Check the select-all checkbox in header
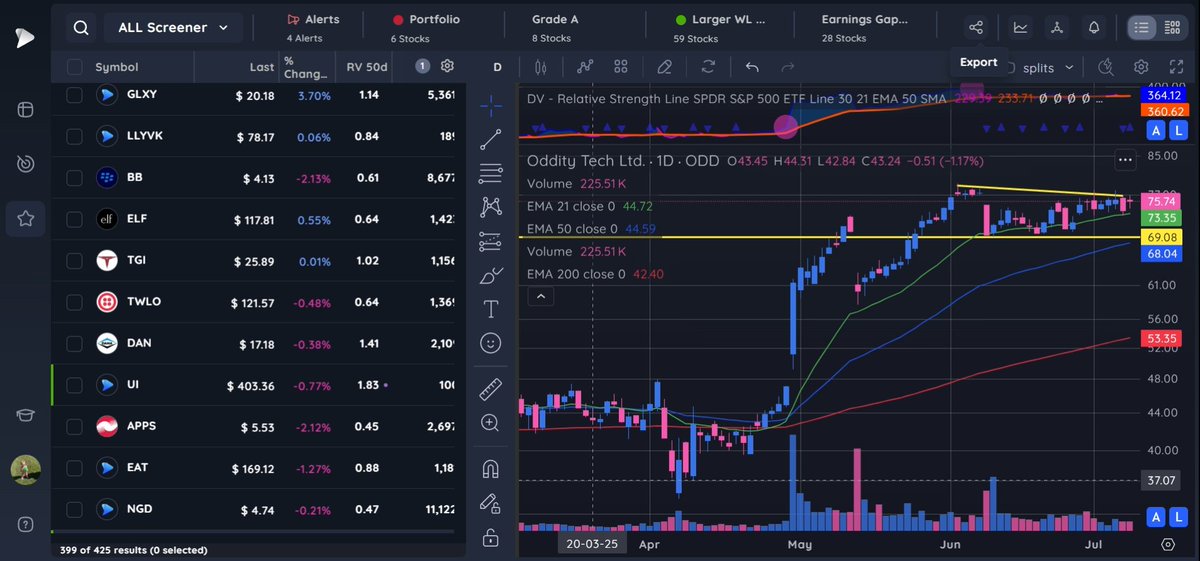This screenshot has width=1200, height=561. click(74, 67)
